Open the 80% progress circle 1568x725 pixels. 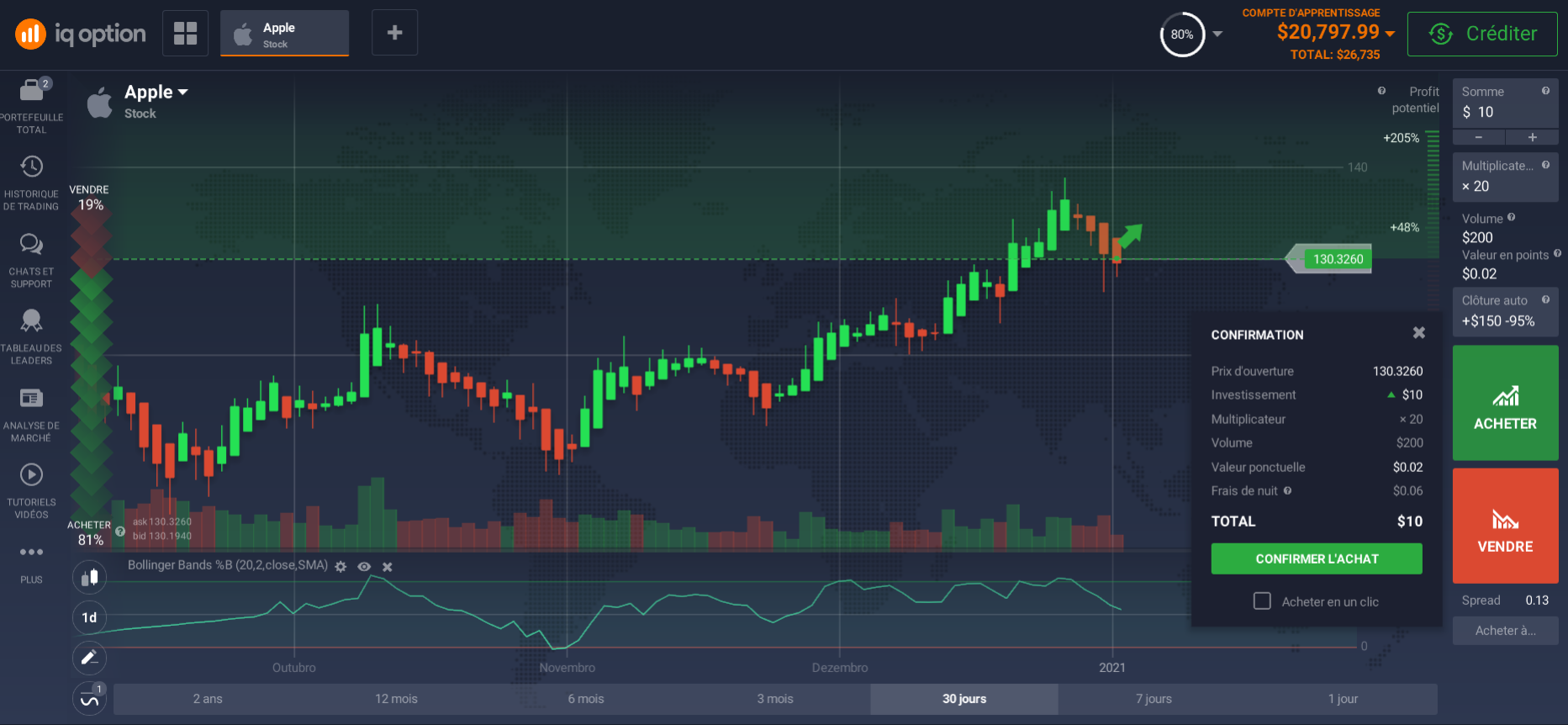coord(1182,34)
